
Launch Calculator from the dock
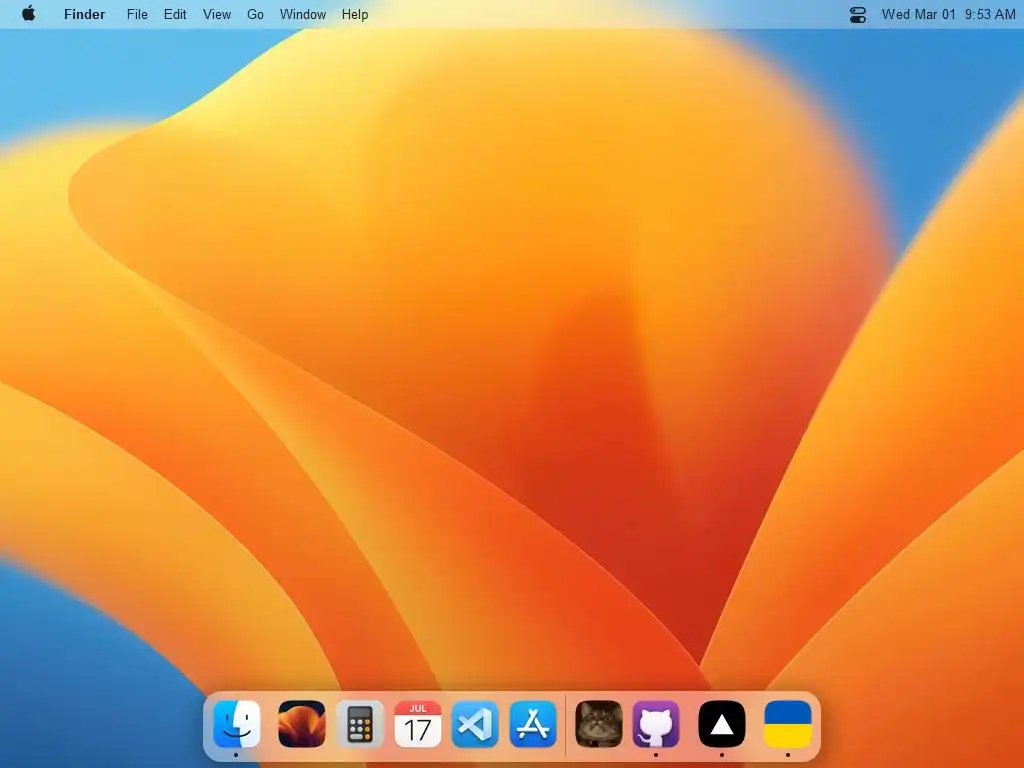(x=360, y=724)
